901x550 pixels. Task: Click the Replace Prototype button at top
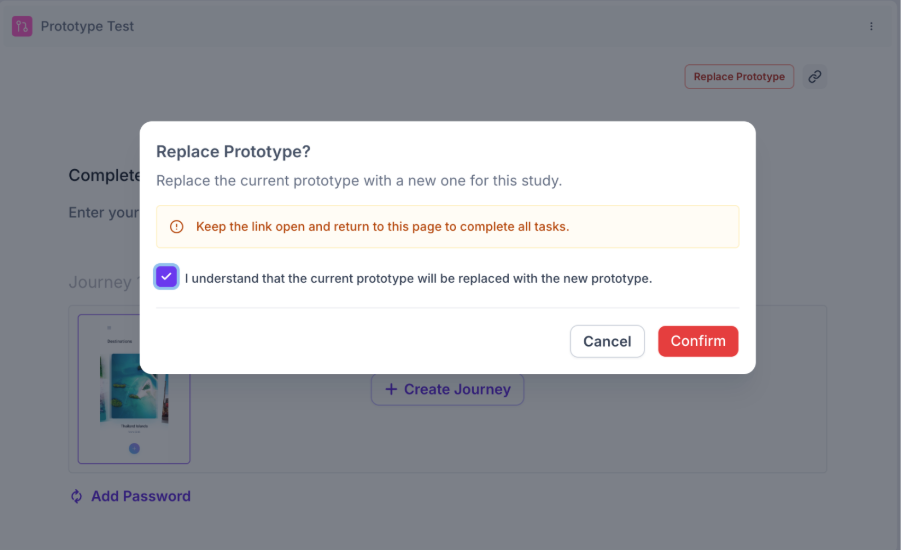(739, 76)
